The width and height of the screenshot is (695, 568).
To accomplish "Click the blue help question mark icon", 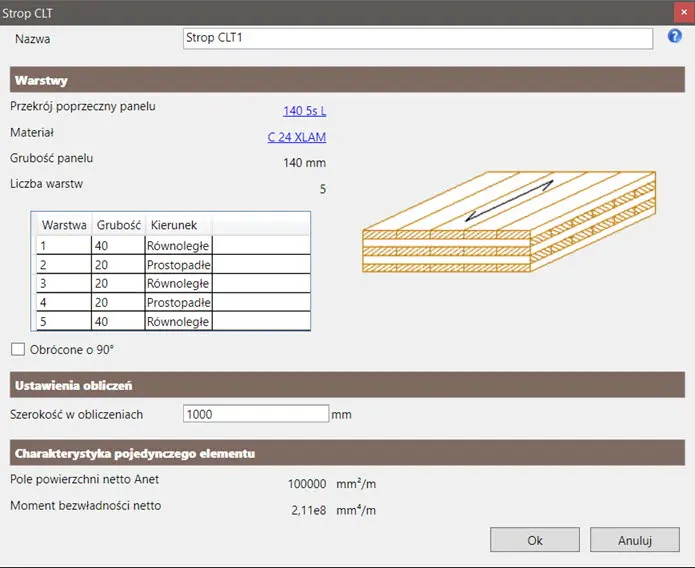I will (x=674, y=37).
